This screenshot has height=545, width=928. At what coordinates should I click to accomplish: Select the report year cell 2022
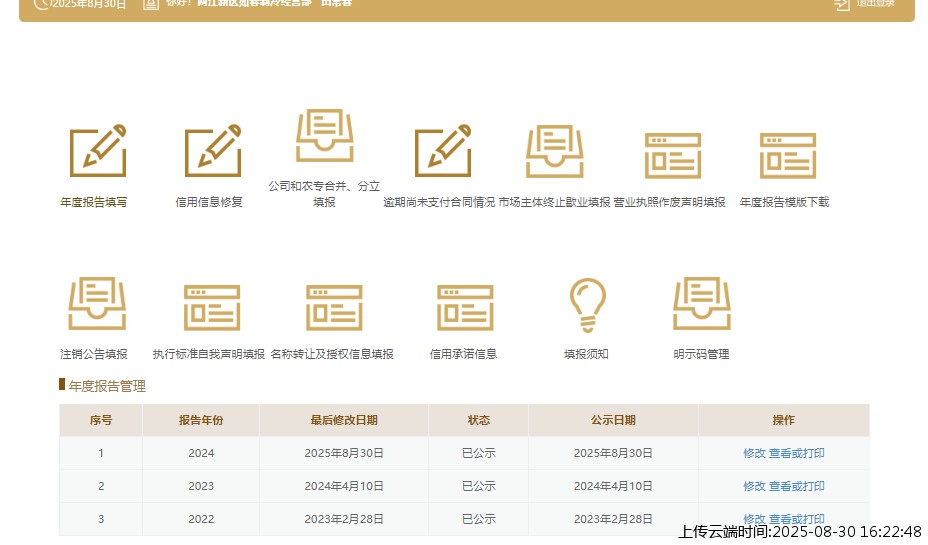(201, 520)
